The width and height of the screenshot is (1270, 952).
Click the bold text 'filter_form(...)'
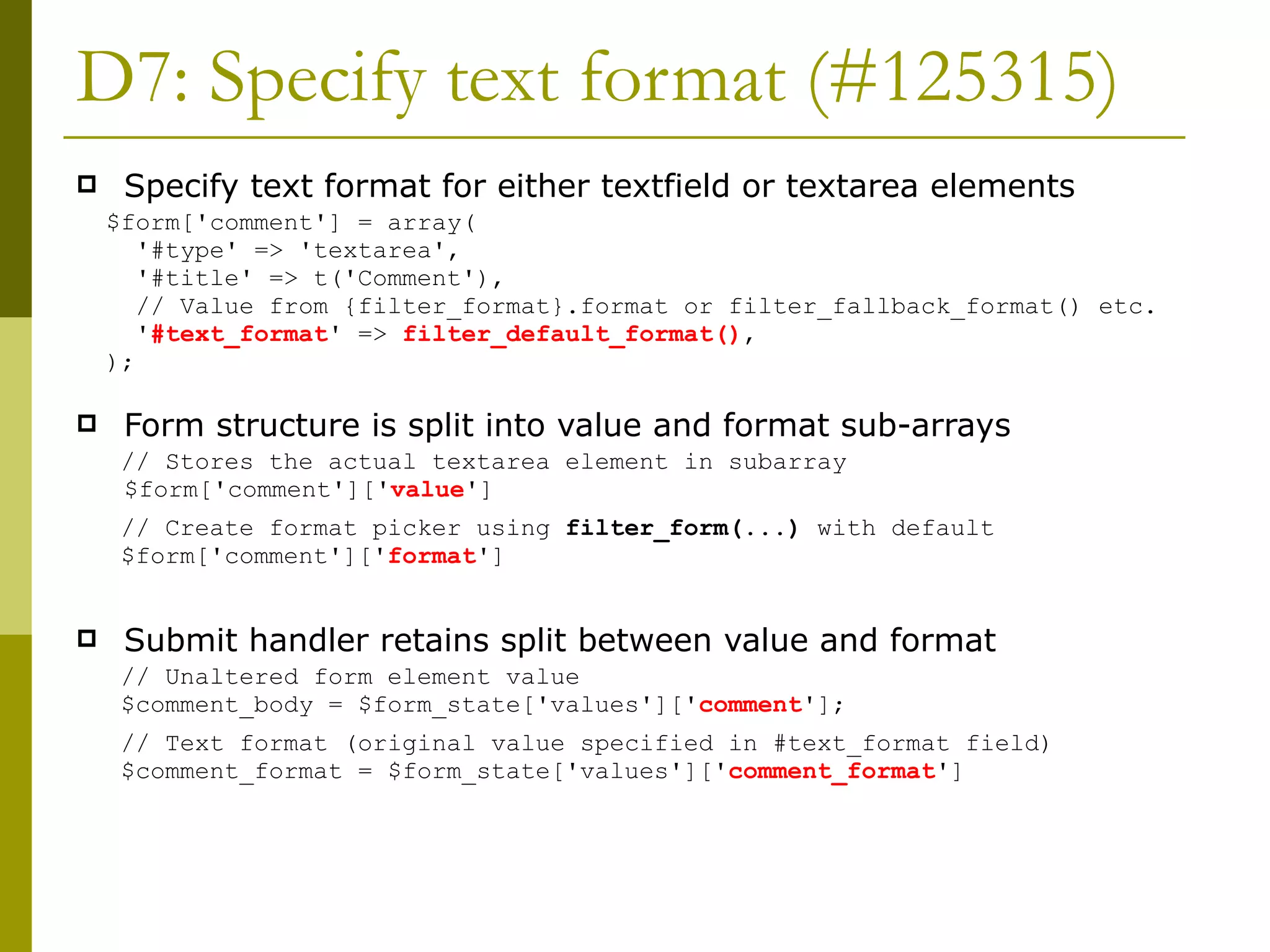click(682, 529)
